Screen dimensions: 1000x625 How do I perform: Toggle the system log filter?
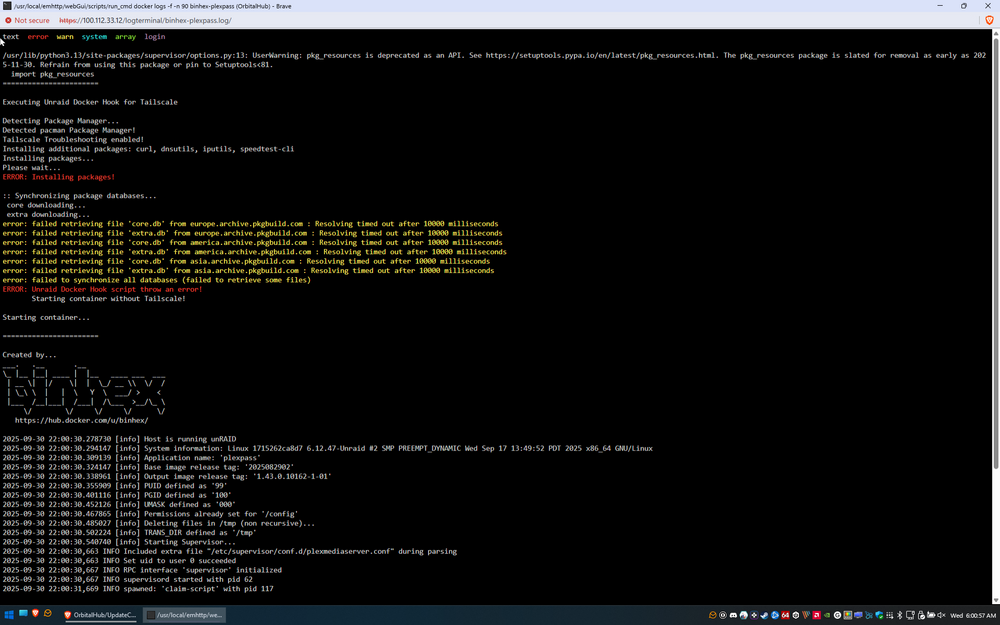pos(94,37)
